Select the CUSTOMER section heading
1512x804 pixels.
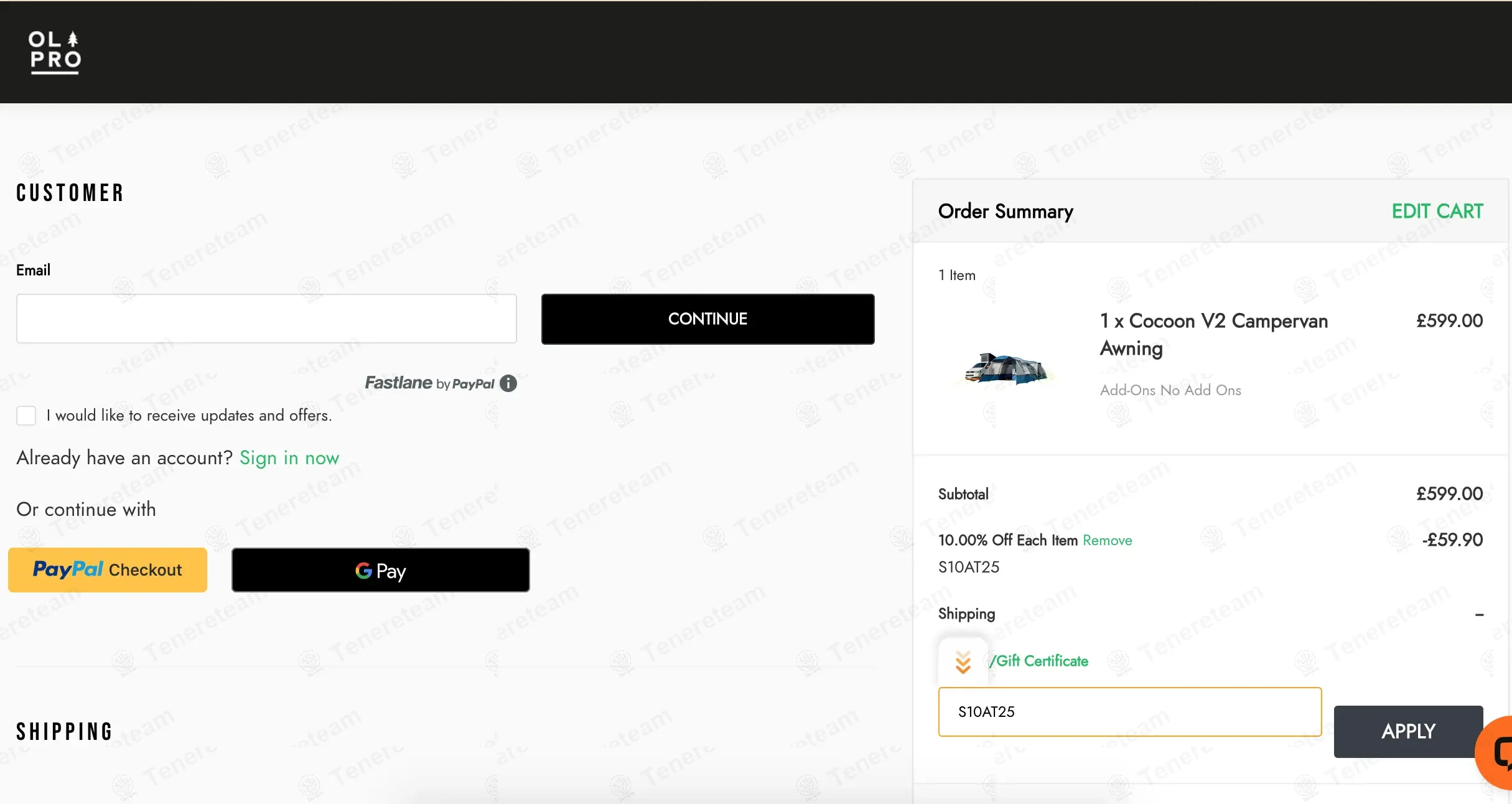pyautogui.click(x=70, y=193)
